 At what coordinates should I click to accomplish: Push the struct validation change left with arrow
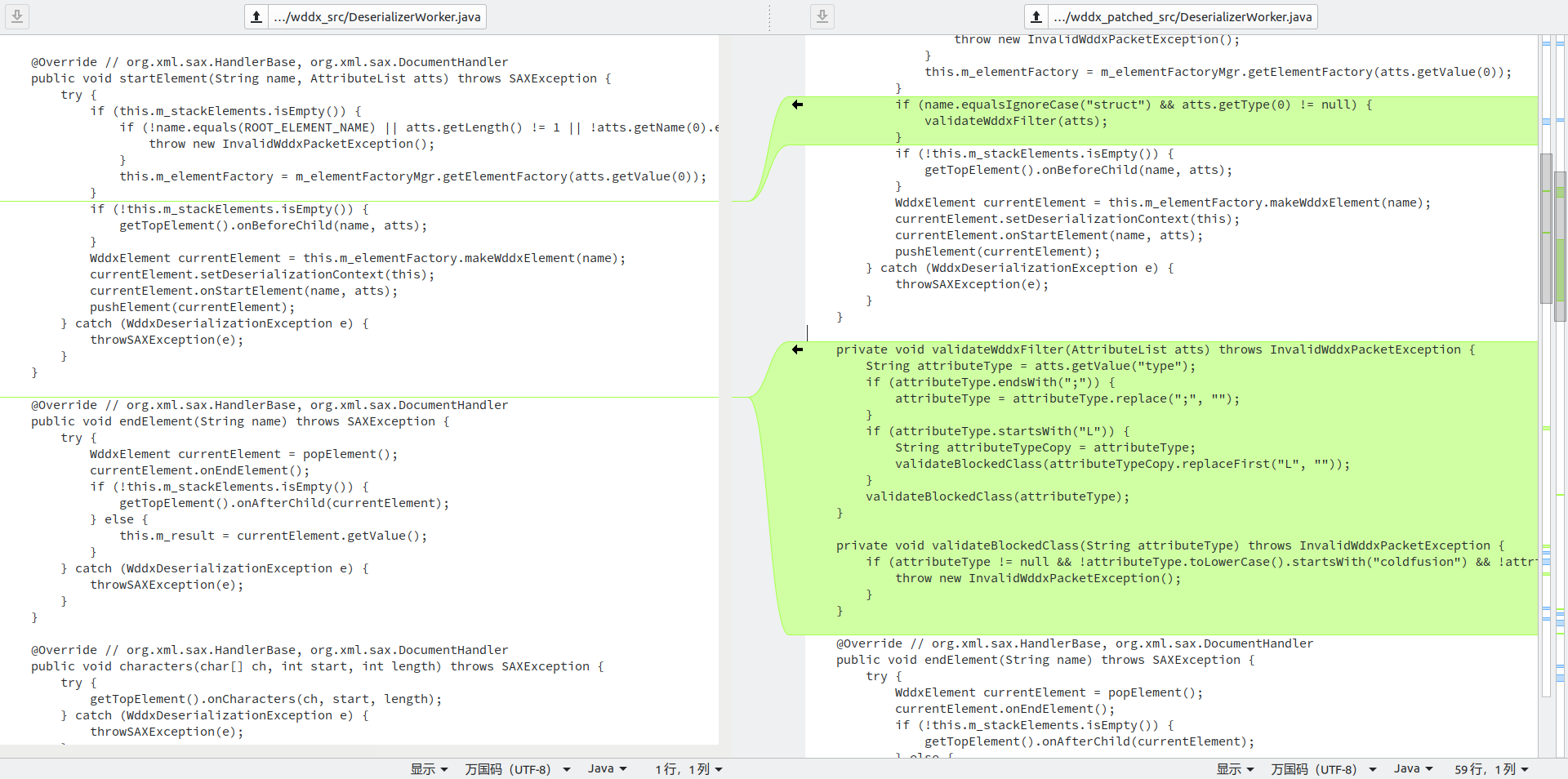(797, 105)
